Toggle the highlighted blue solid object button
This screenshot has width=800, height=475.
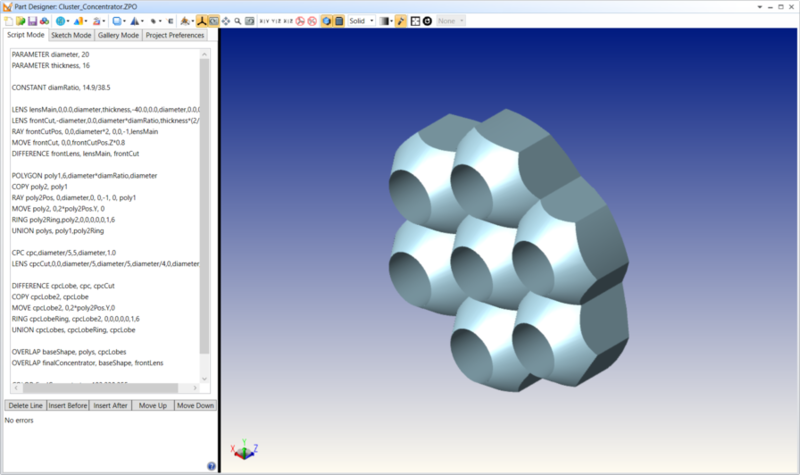pos(326,20)
